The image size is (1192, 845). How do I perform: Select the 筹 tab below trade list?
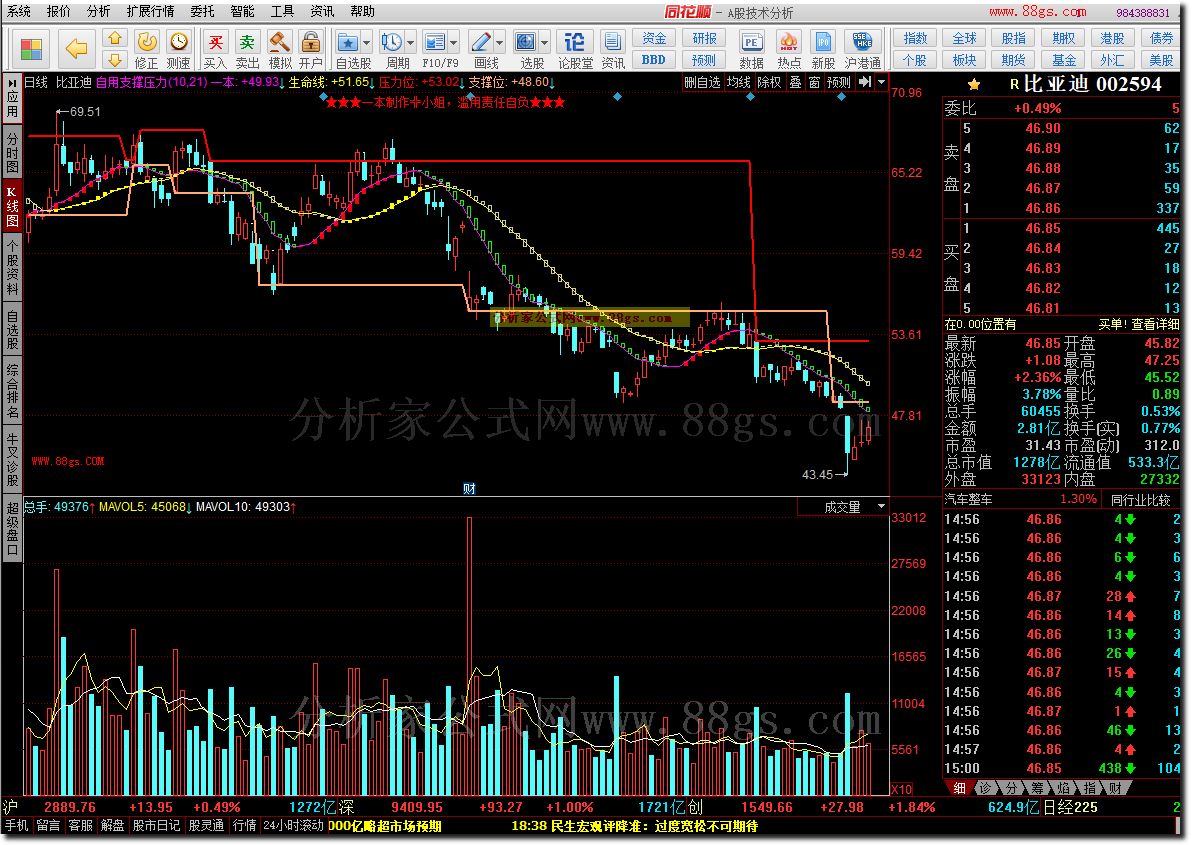point(1038,789)
